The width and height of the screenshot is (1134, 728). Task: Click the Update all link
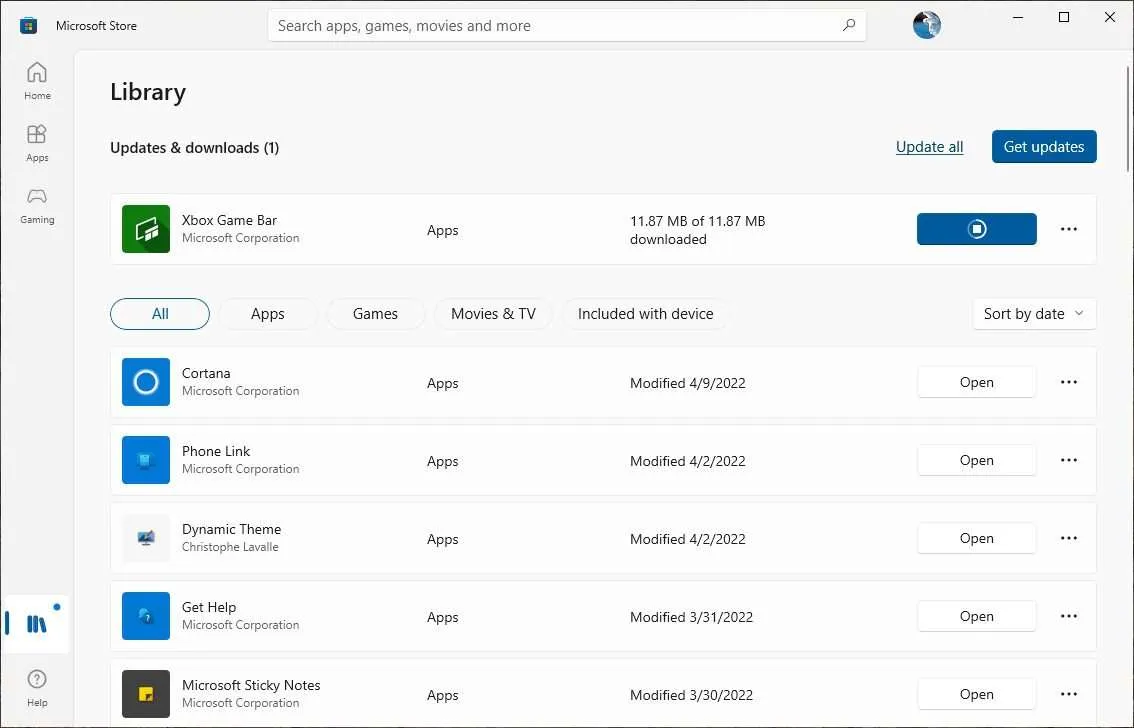click(929, 147)
